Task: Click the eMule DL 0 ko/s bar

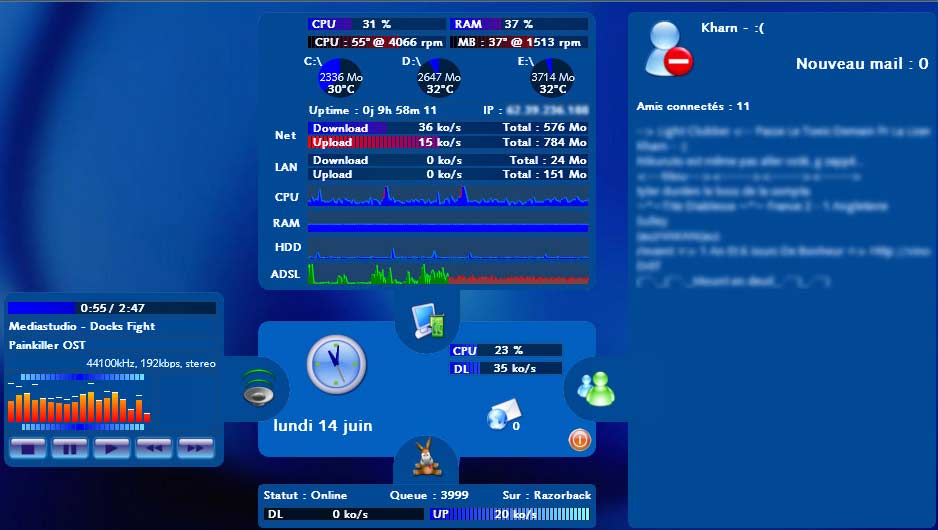Action: point(344,514)
